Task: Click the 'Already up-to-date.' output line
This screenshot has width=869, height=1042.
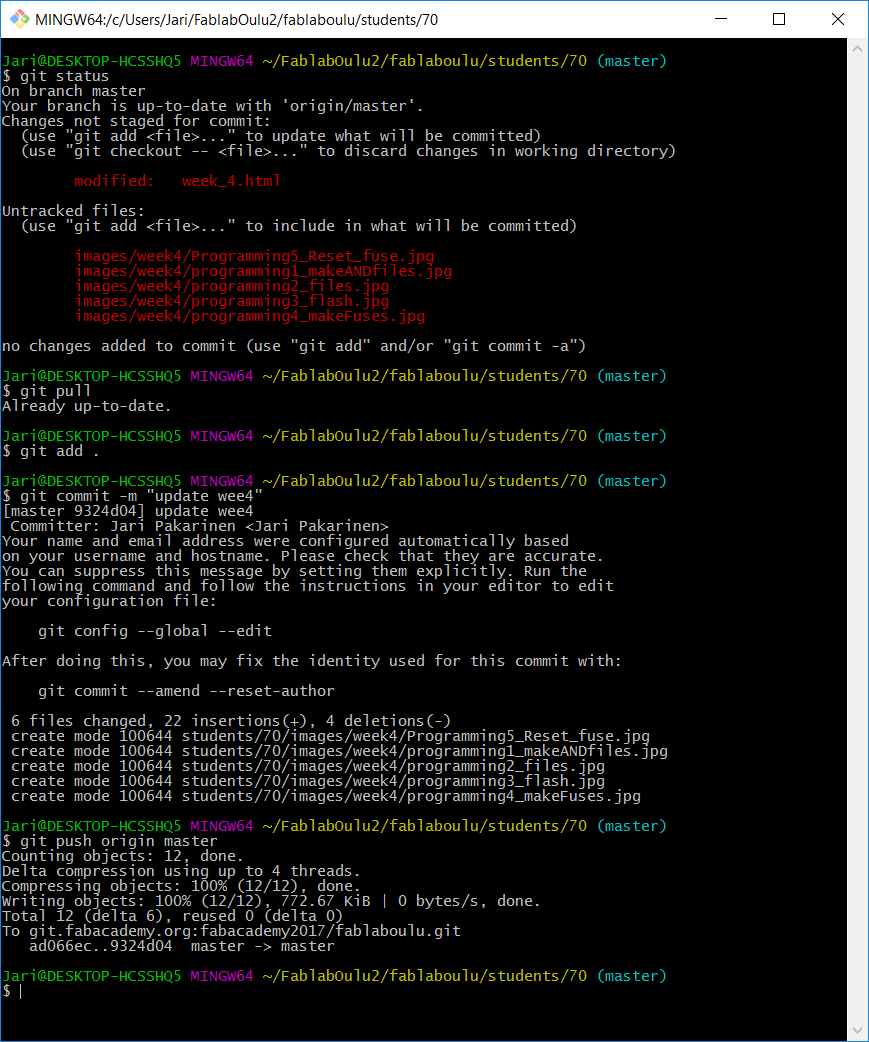Action: [x=86, y=406]
